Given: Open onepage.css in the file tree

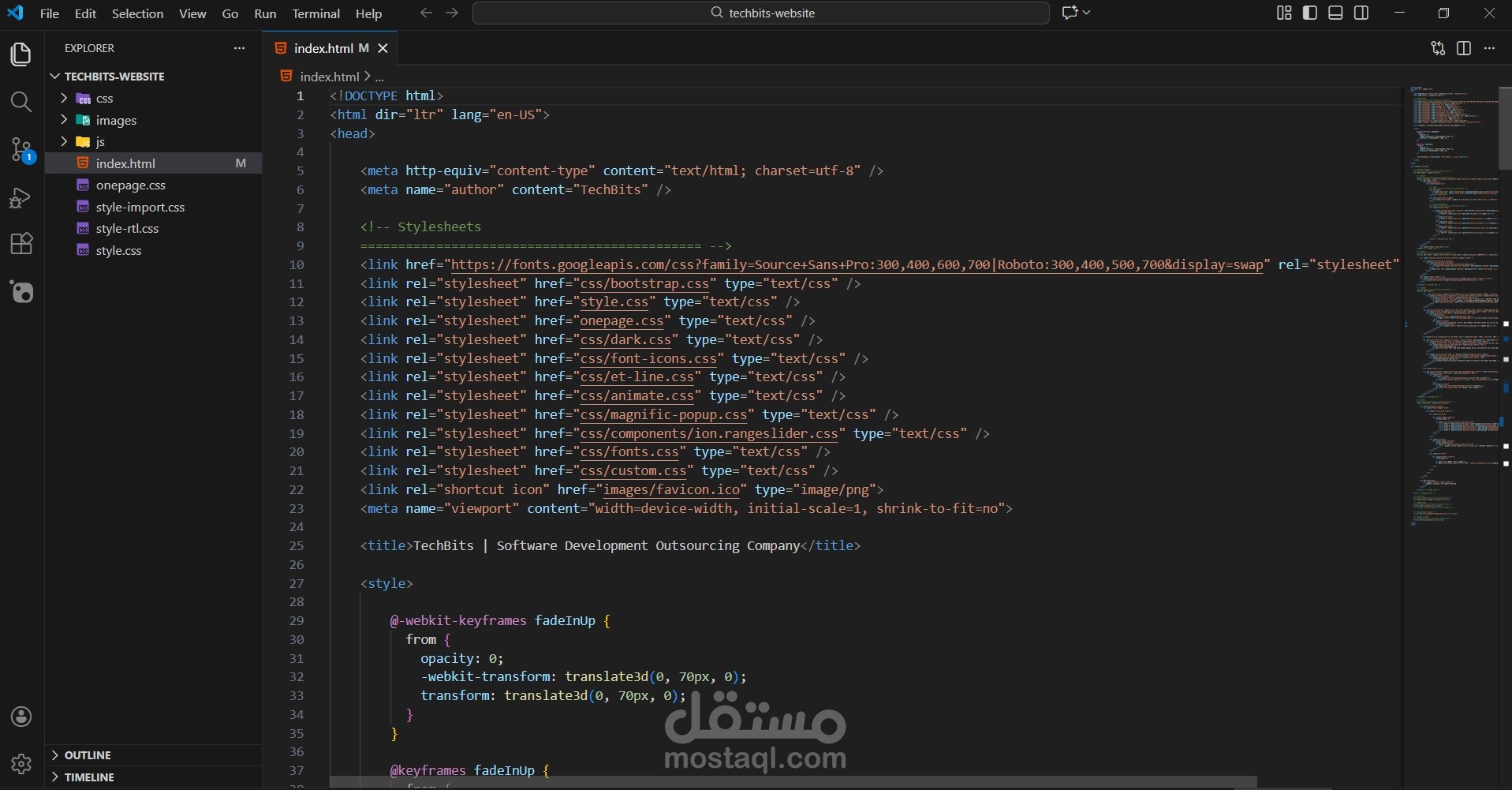Looking at the screenshot, I should pos(154,185).
